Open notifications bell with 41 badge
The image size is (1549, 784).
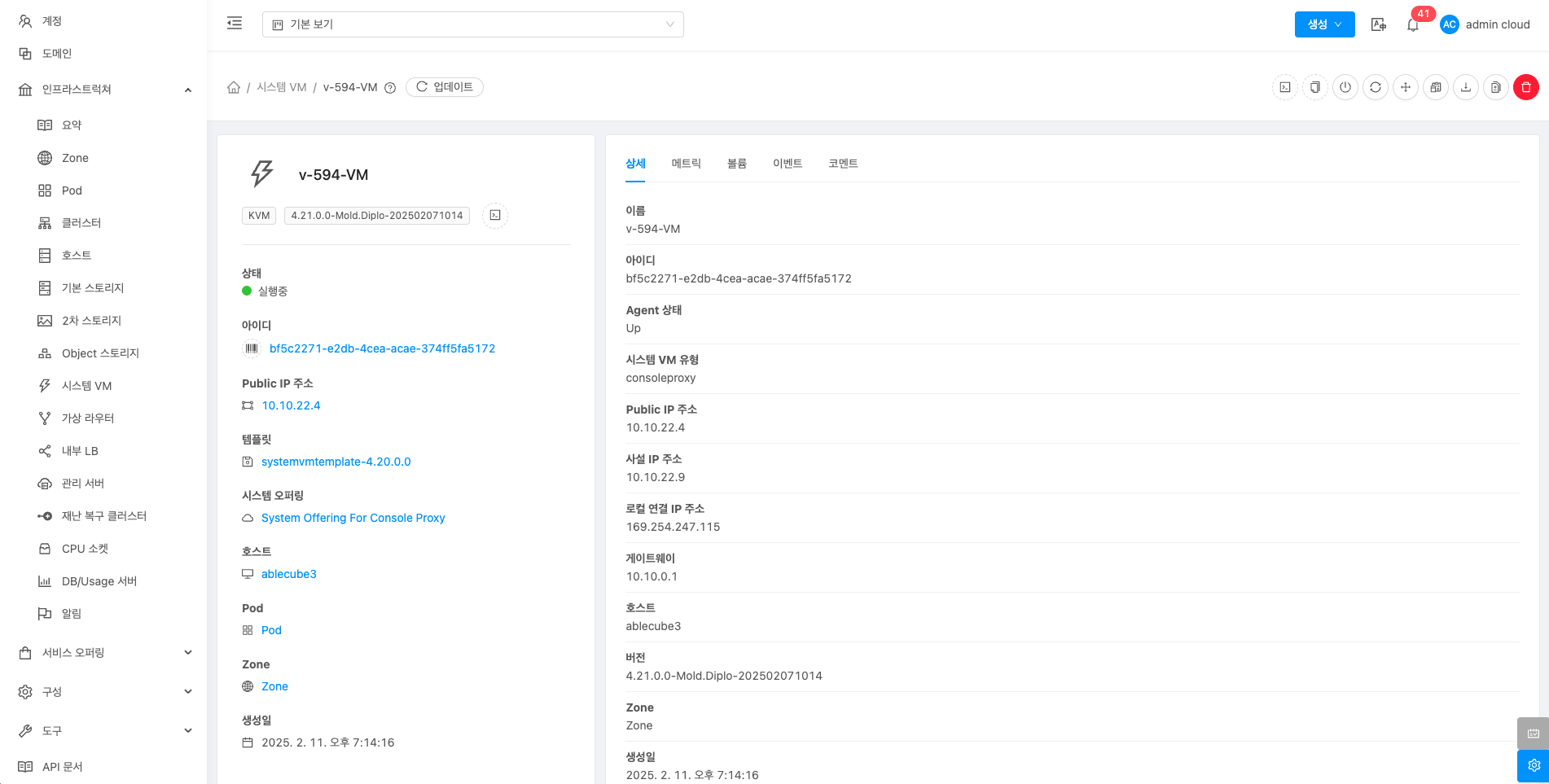point(1413,24)
